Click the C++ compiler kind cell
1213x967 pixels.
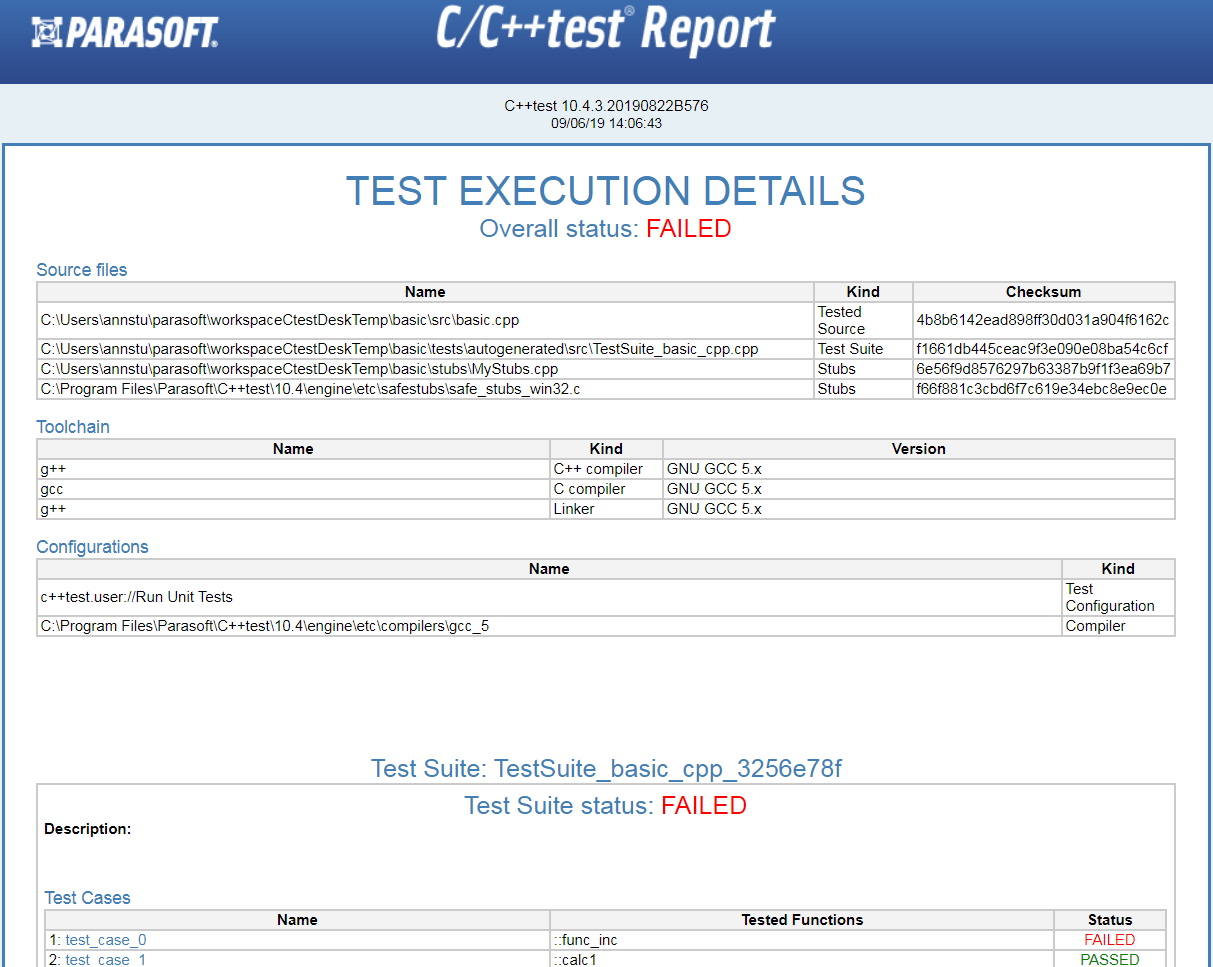click(x=606, y=469)
